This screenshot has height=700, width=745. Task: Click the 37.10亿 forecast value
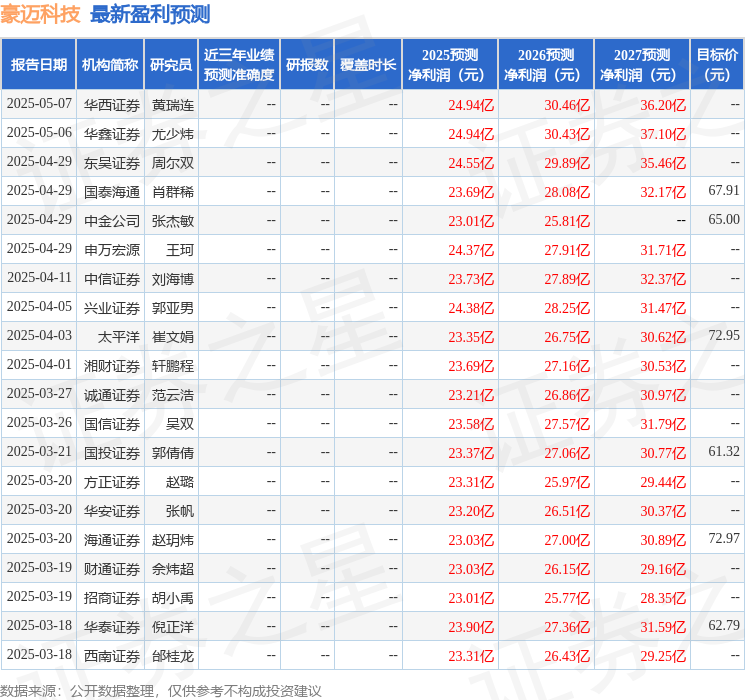click(663, 134)
